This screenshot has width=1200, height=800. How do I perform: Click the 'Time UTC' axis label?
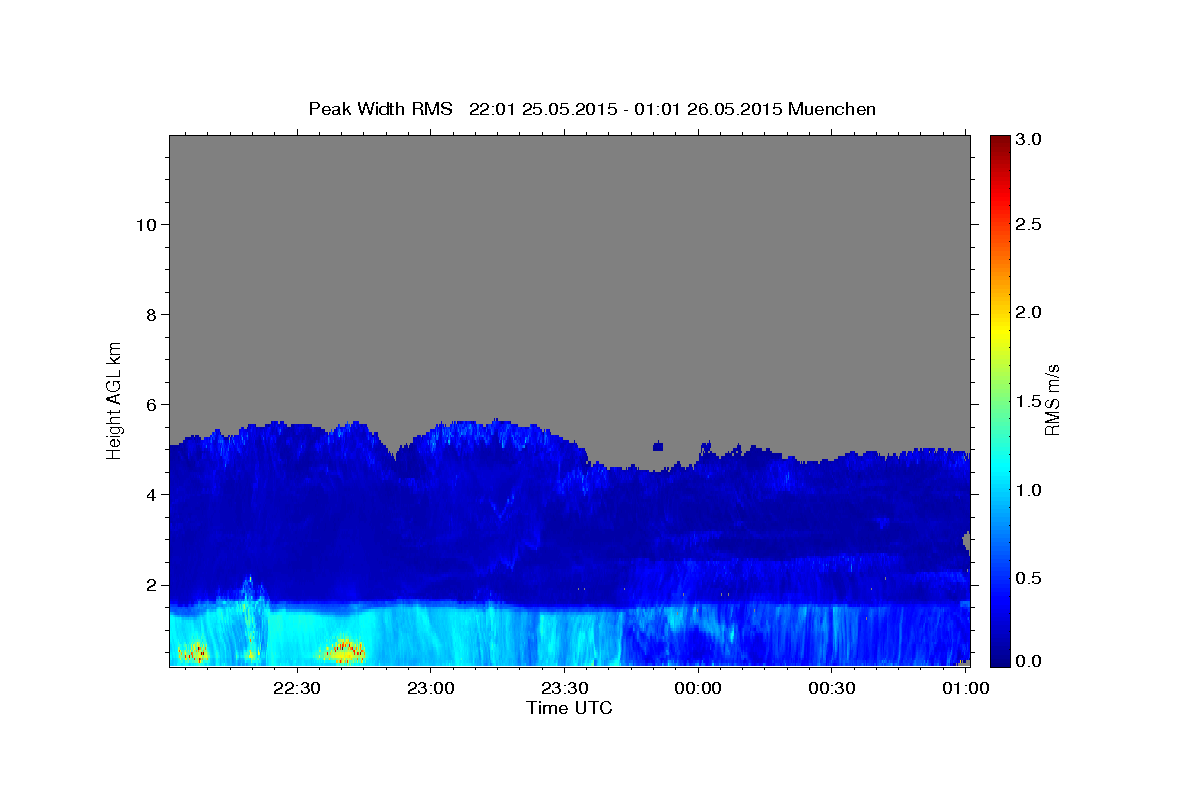pos(569,708)
